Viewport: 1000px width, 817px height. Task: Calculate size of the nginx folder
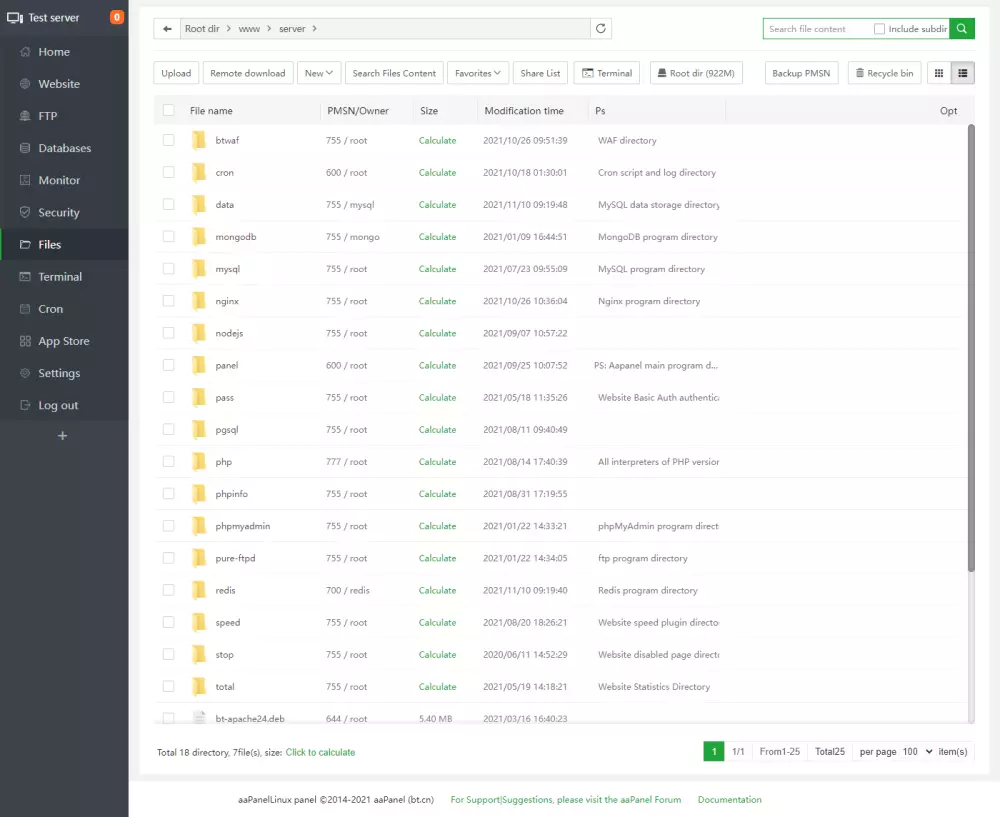point(437,300)
